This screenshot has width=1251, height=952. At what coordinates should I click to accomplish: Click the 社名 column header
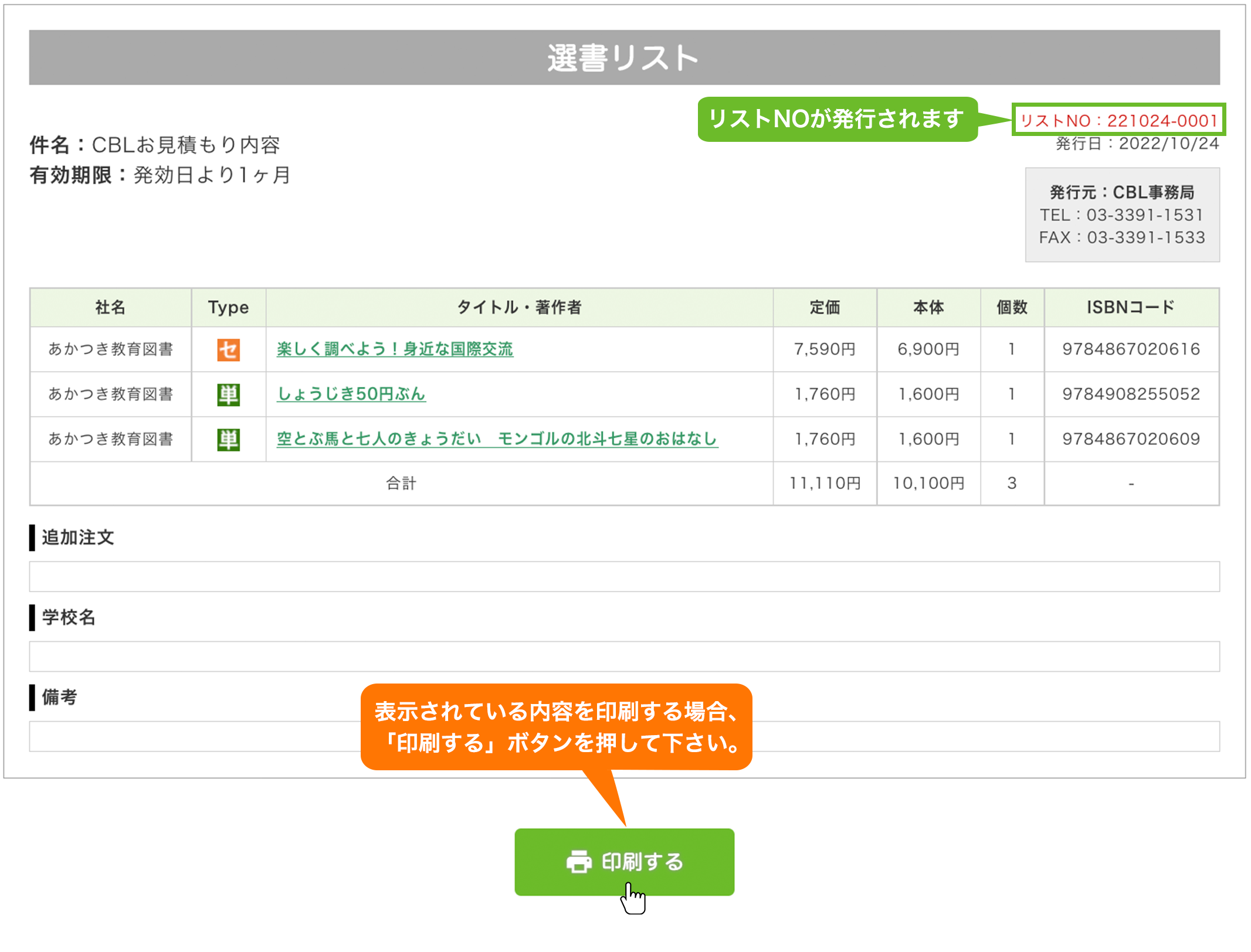(110, 307)
